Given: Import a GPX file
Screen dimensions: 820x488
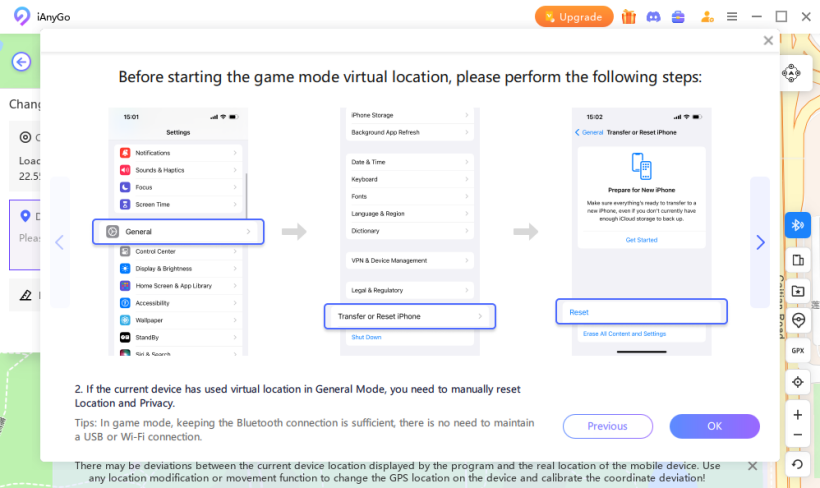Looking at the screenshot, I should coord(798,351).
